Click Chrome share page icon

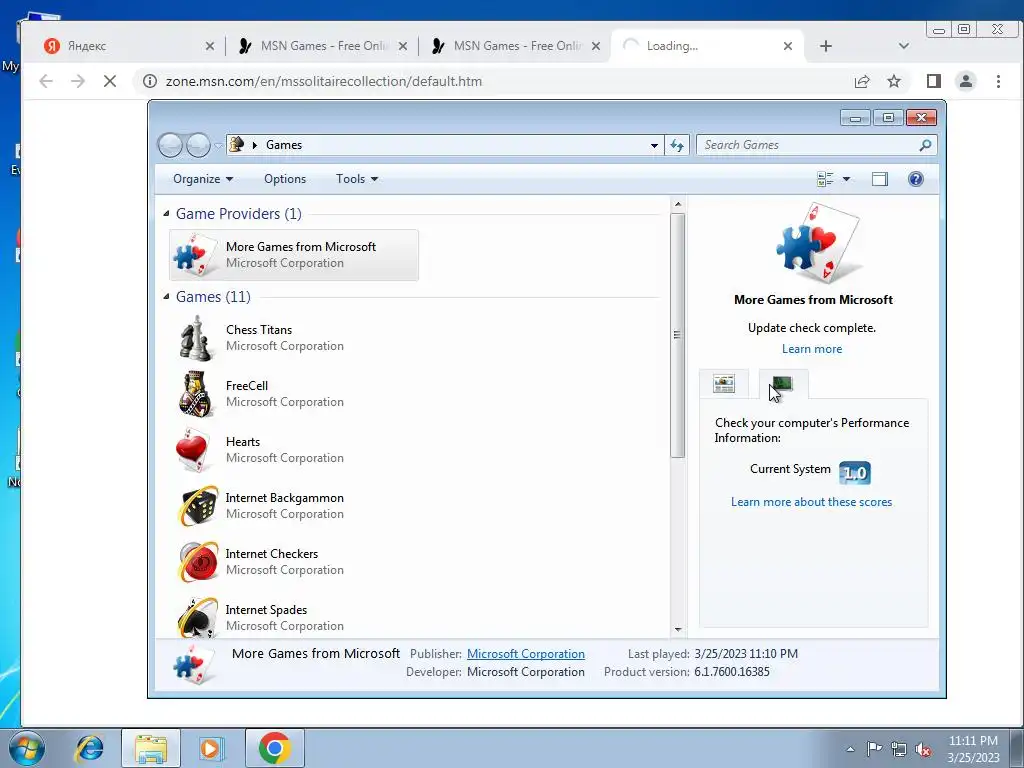click(x=862, y=81)
